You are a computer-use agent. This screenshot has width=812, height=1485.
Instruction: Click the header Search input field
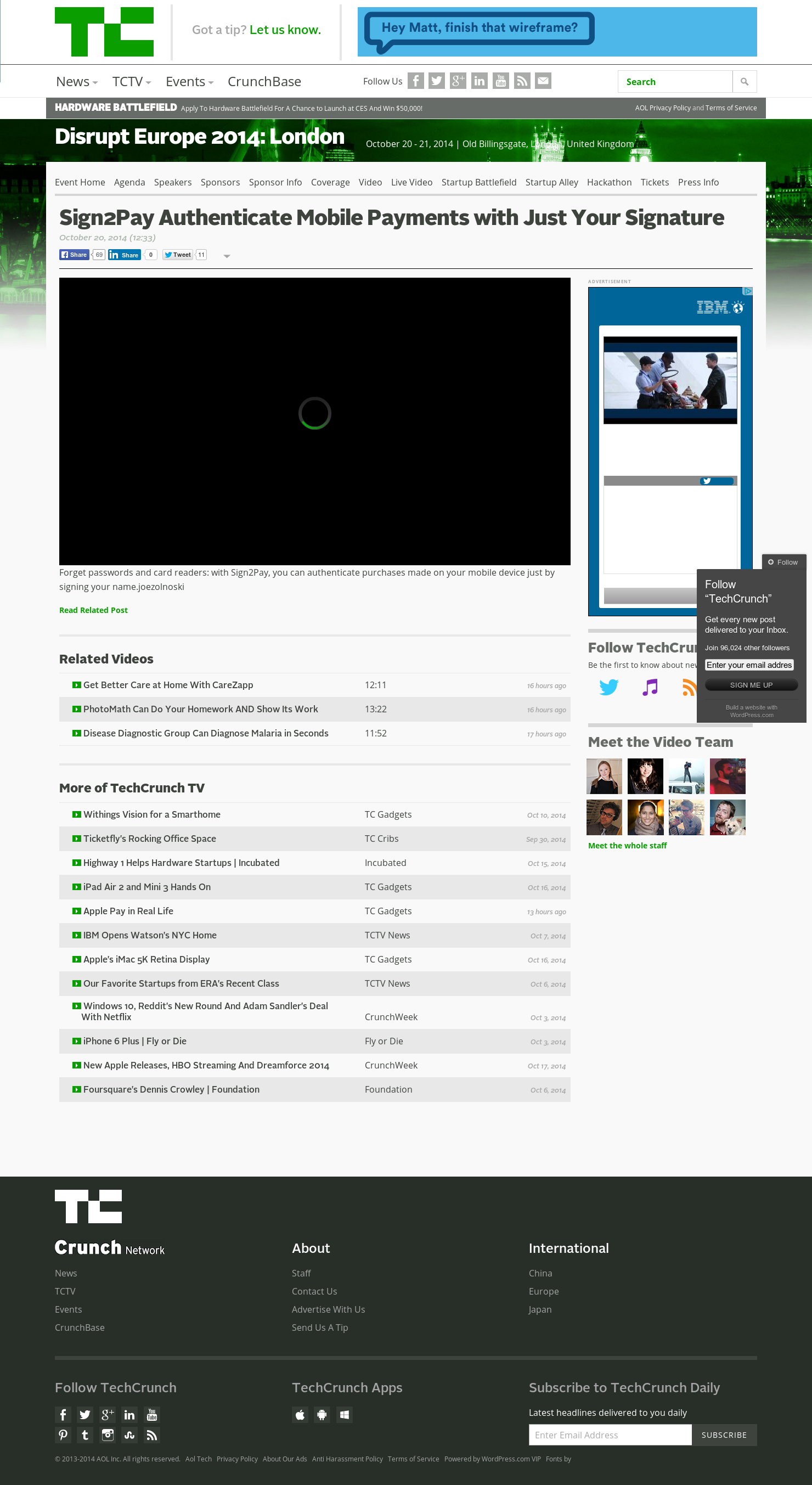675,82
